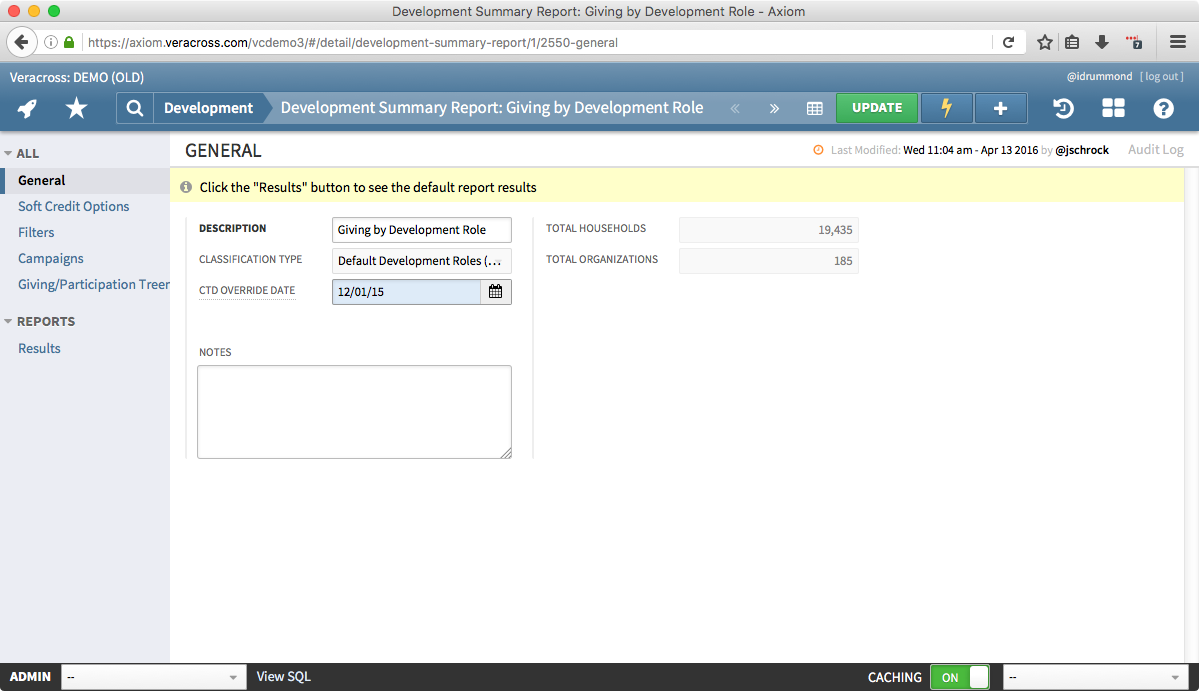Open favorites star icon
The width and height of the screenshot is (1199, 691).
pyautogui.click(x=76, y=108)
